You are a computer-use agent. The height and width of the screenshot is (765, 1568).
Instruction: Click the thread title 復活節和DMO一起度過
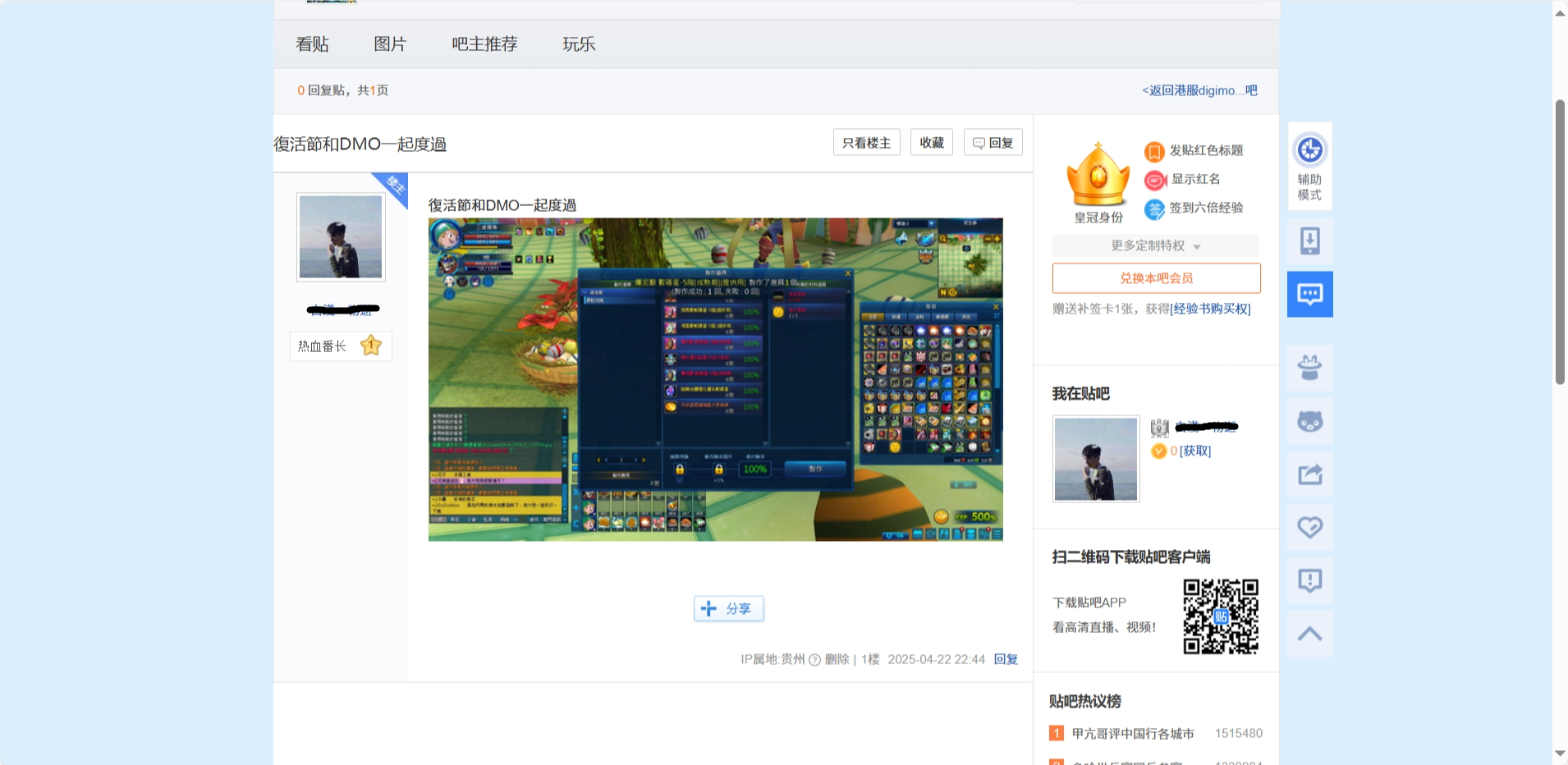tap(360, 144)
